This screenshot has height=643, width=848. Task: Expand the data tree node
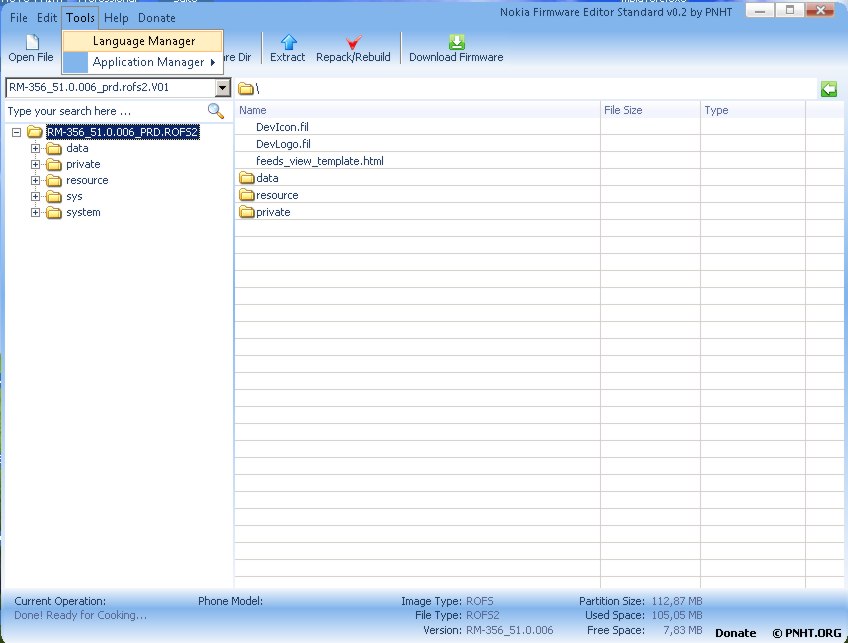click(x=35, y=148)
